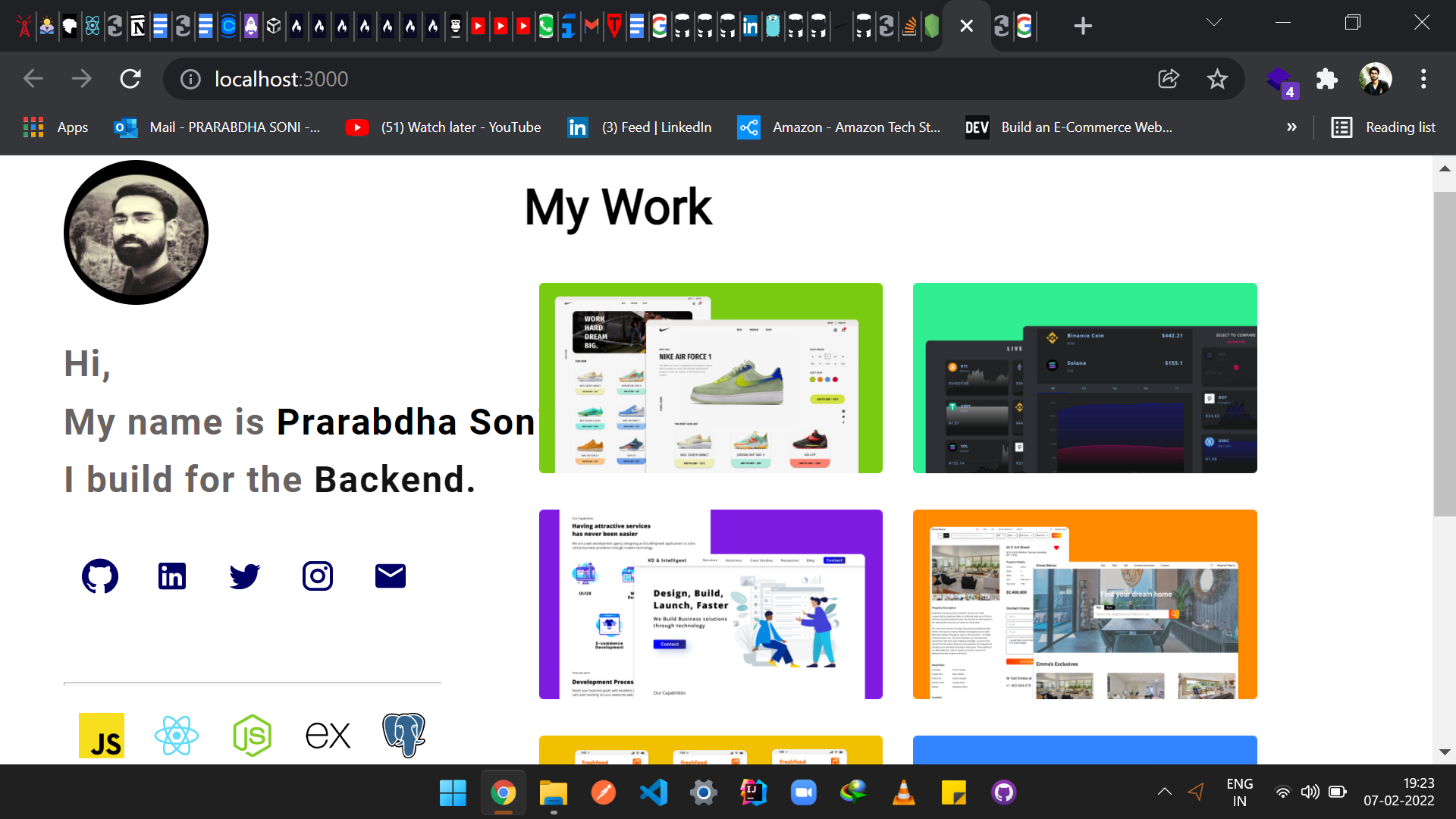Click the Express 'ex' skill icon
This screenshot has width=1456, height=819.
coord(328,736)
